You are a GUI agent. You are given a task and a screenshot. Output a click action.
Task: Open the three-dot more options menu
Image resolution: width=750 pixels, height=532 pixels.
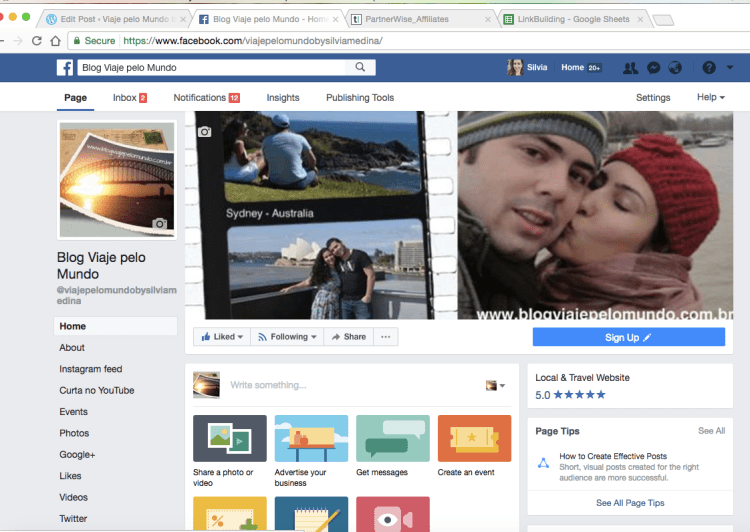pos(386,337)
